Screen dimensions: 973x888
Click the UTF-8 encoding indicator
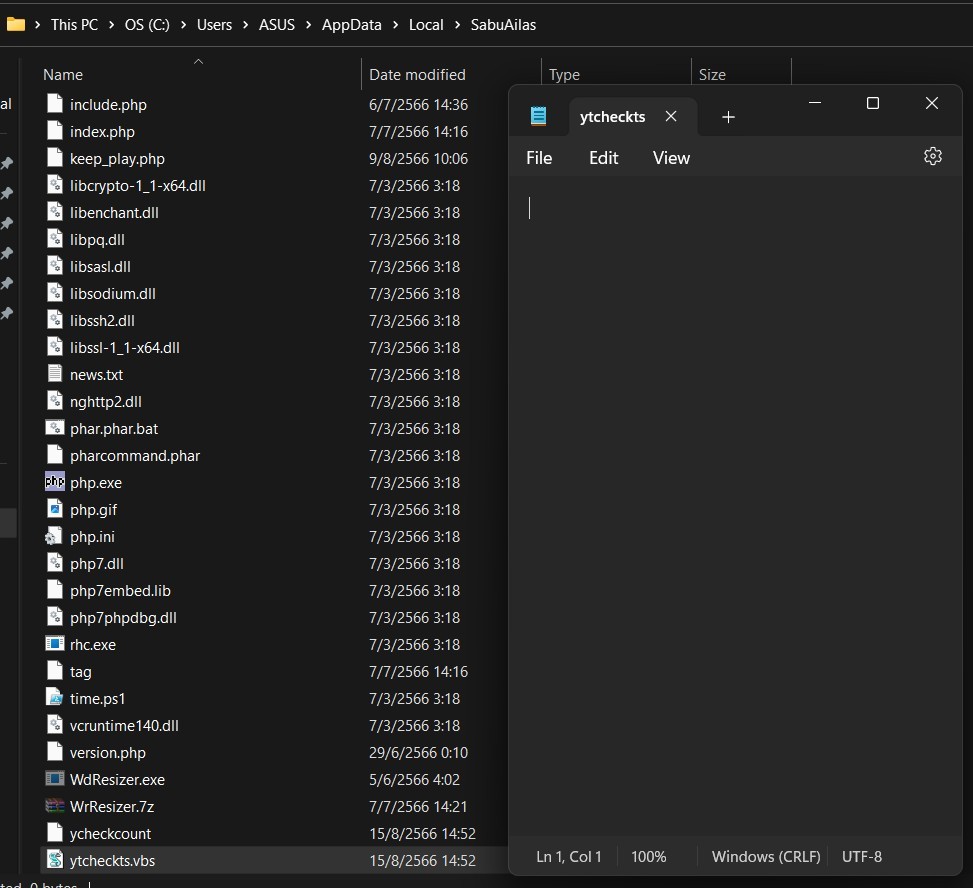point(861,856)
